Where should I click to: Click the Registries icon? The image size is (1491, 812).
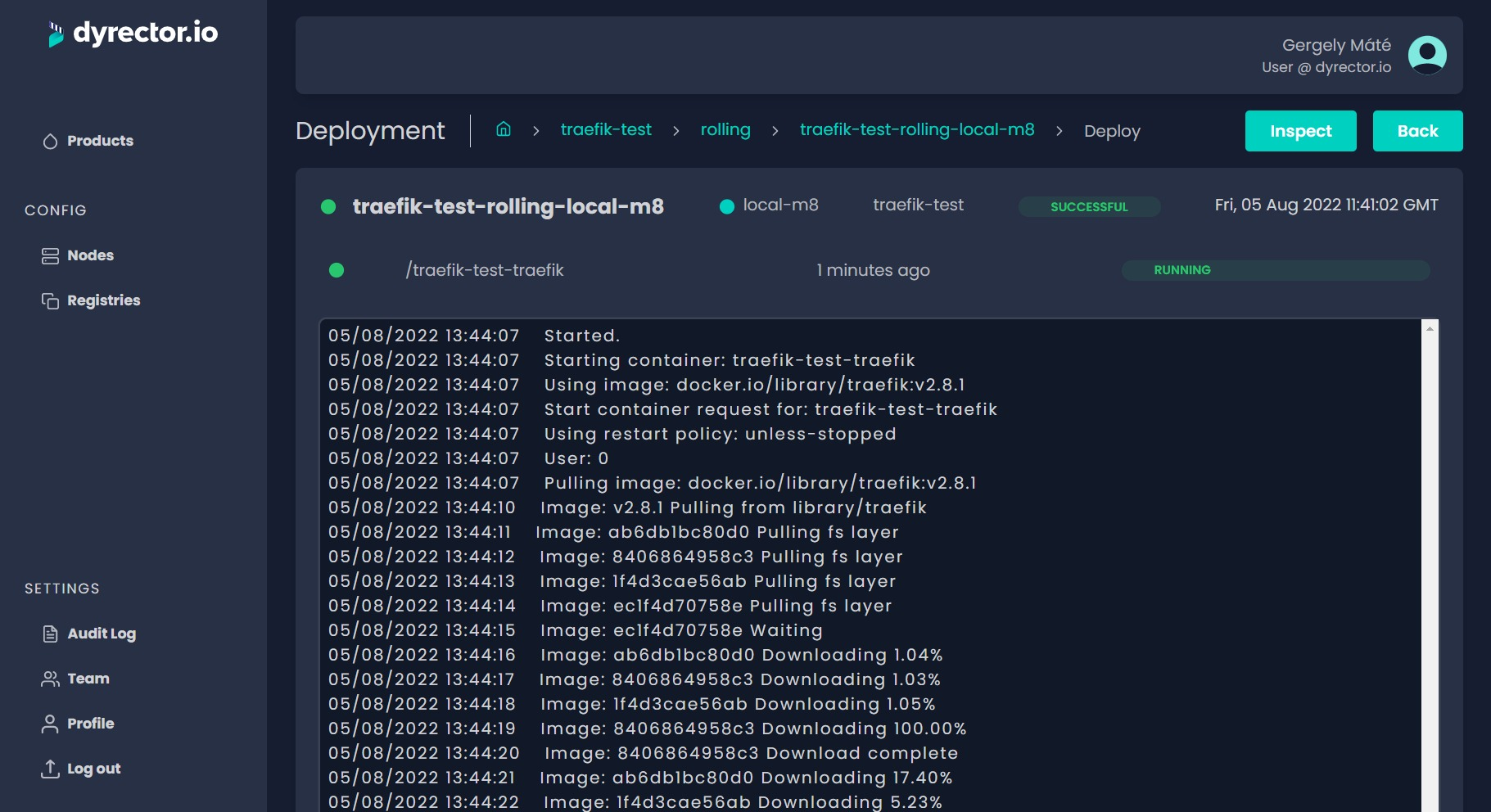pos(50,300)
